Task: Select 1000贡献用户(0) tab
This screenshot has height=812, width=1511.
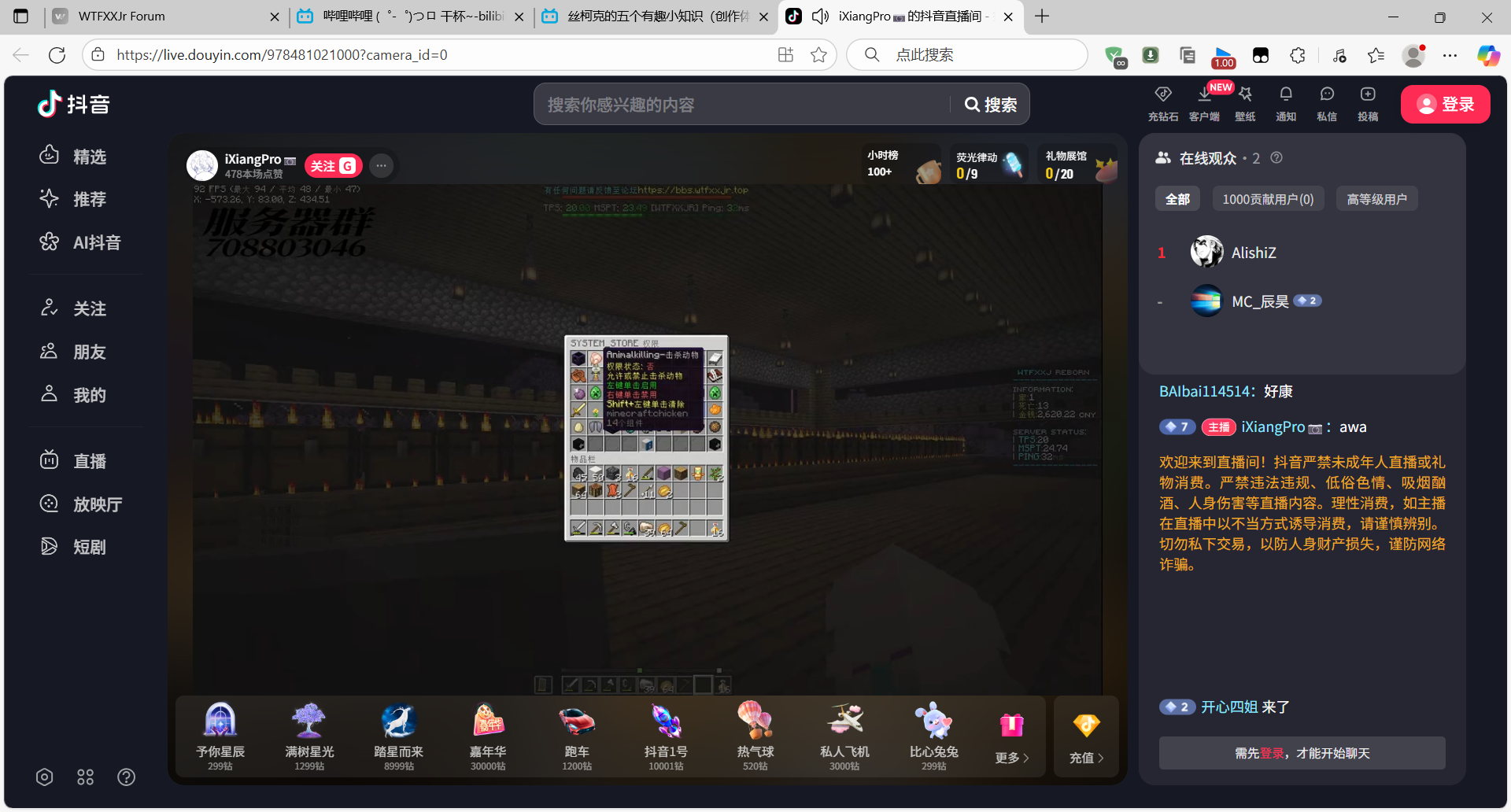Action: click(1267, 199)
